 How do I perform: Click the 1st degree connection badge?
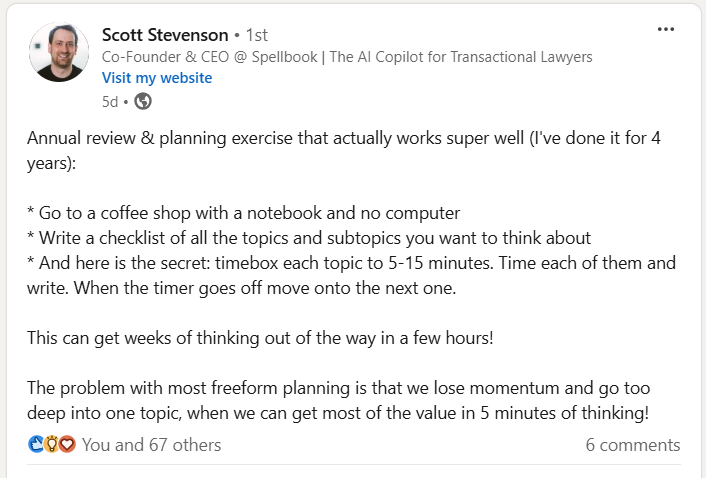click(257, 35)
